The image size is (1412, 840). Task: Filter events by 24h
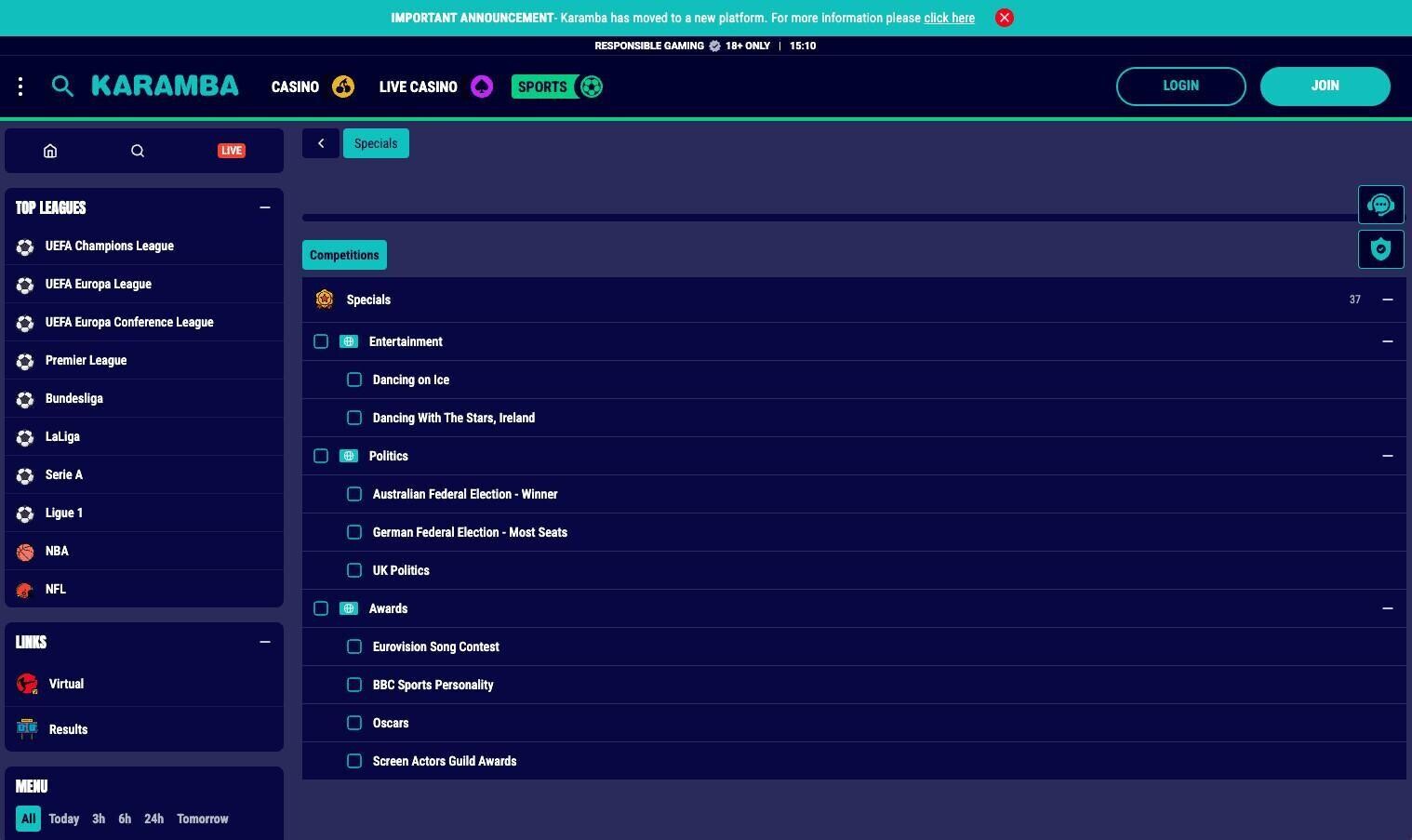153,819
